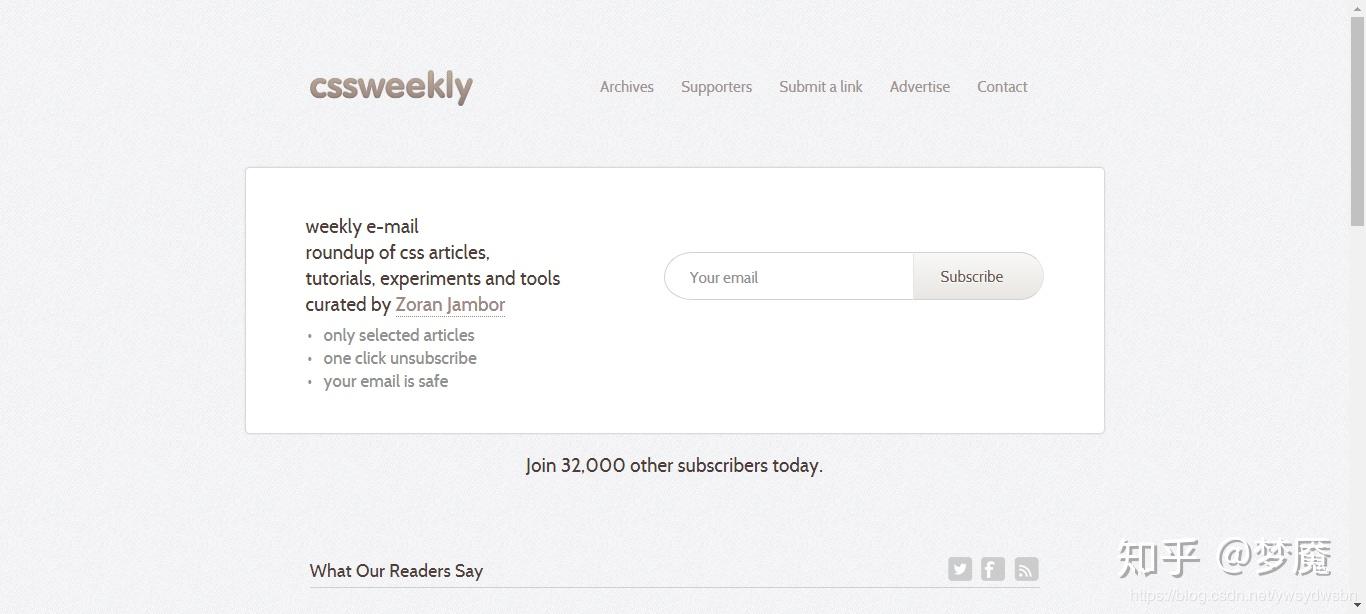
Task: Click the scrollbar up arrow
Action: tap(1357, 8)
